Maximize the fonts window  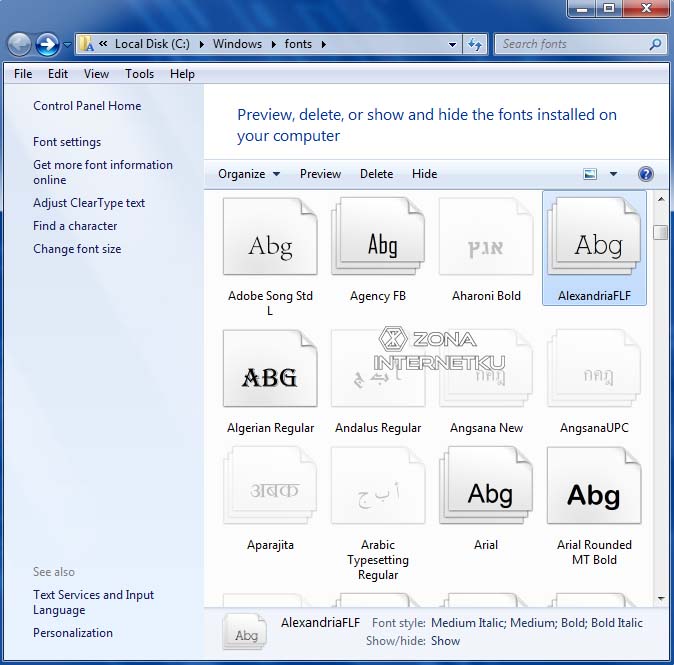(609, 9)
